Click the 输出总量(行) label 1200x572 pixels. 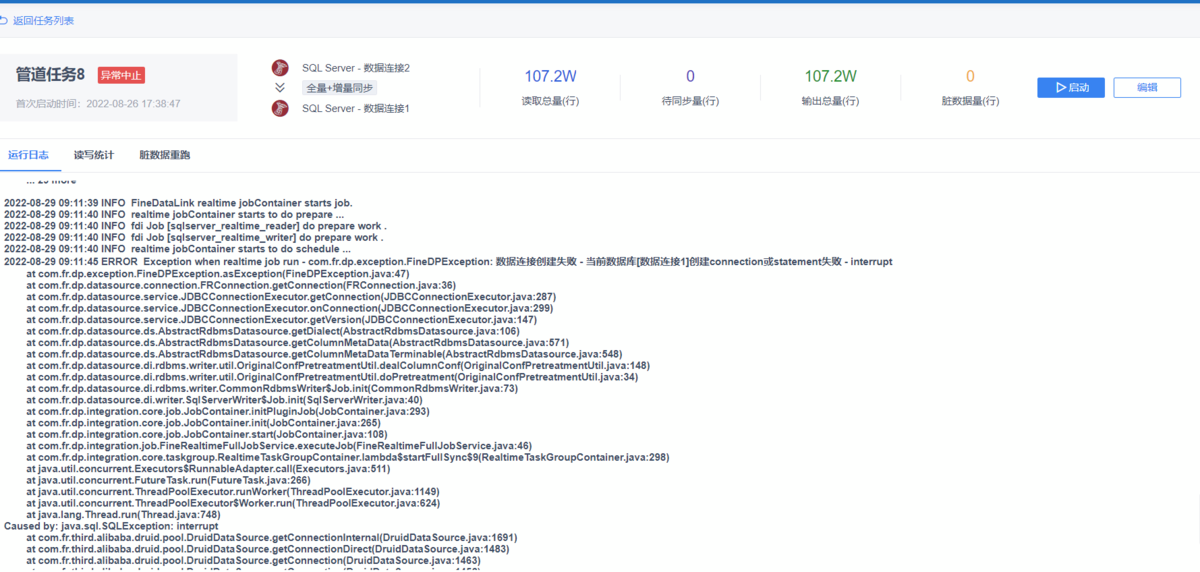[831, 101]
